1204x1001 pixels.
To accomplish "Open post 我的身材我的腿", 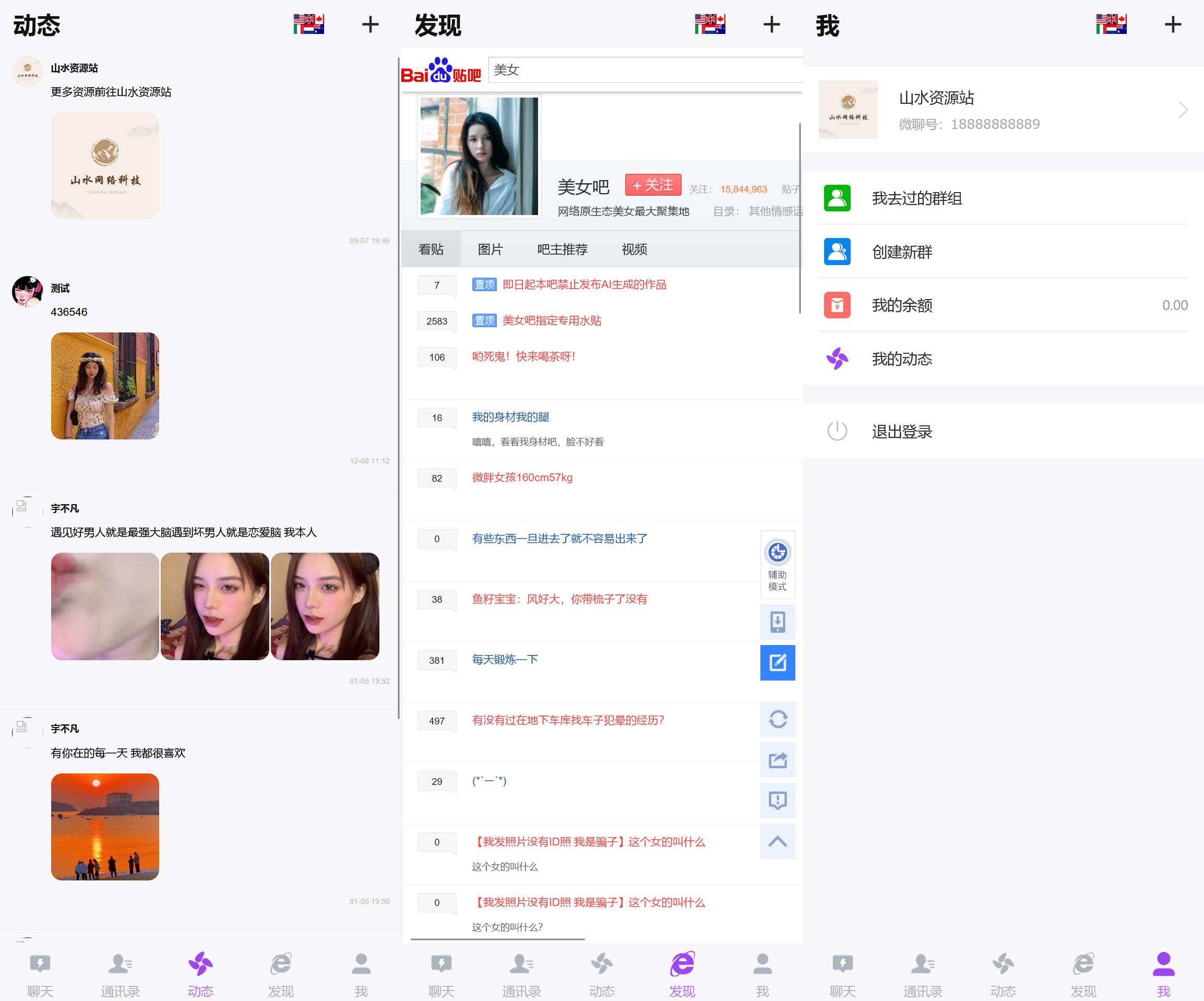I will pyautogui.click(x=510, y=417).
